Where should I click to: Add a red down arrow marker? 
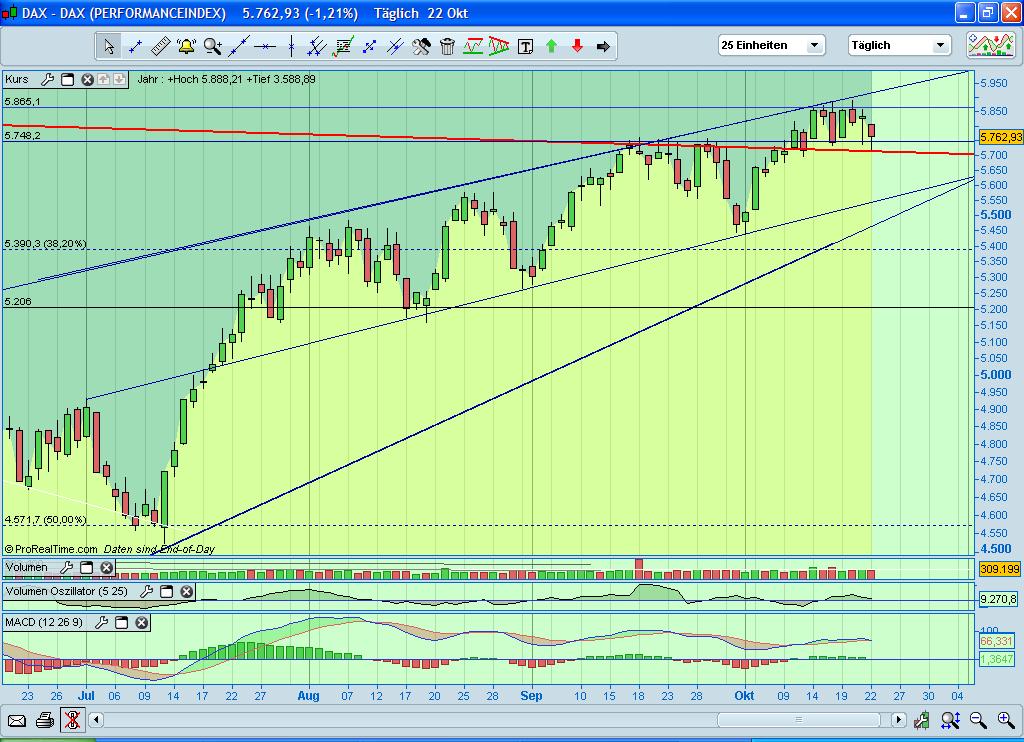point(577,46)
